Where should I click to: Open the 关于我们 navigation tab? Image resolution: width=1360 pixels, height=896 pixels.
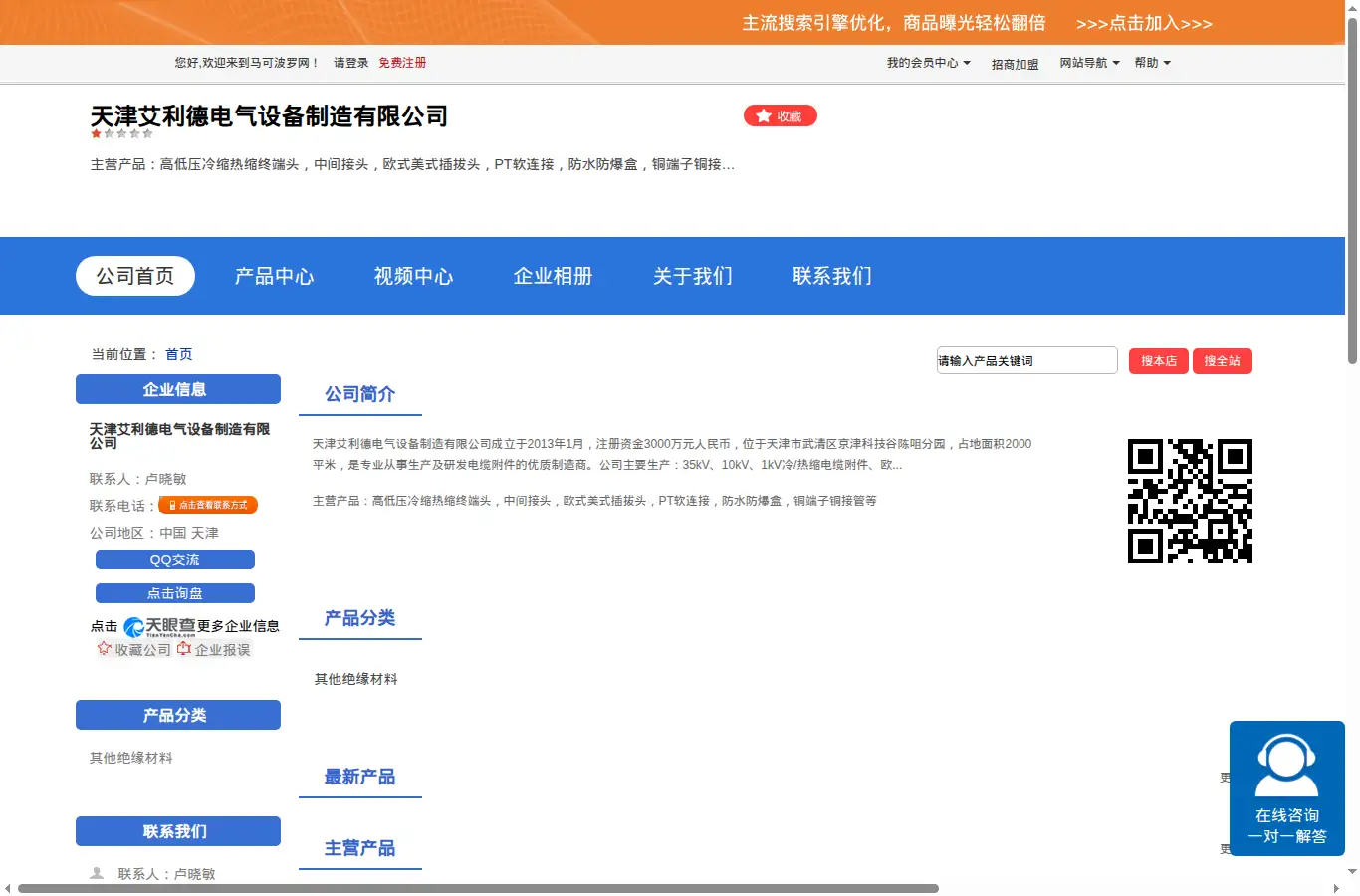click(693, 276)
